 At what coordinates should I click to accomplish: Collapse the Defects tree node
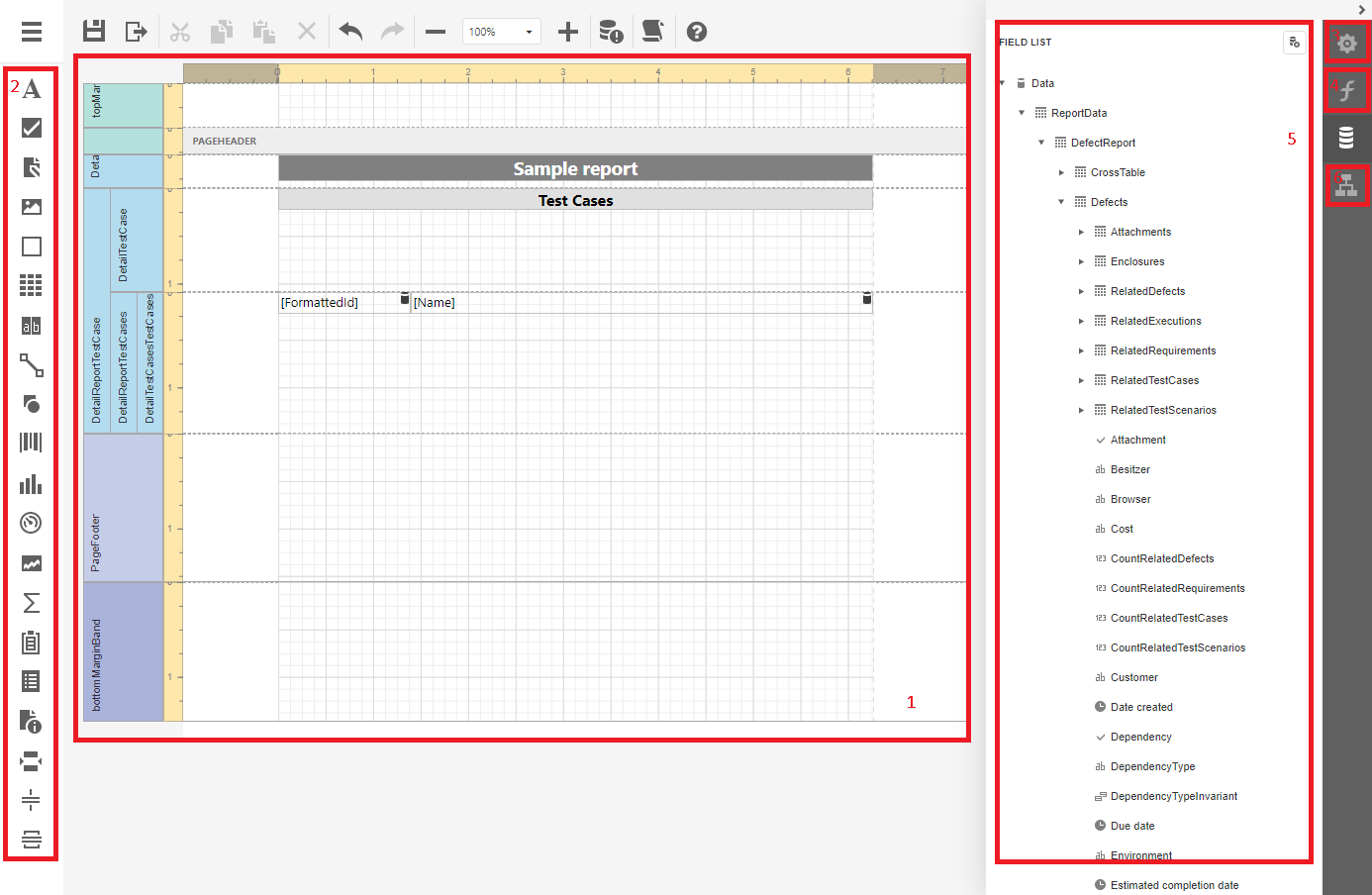[1061, 202]
